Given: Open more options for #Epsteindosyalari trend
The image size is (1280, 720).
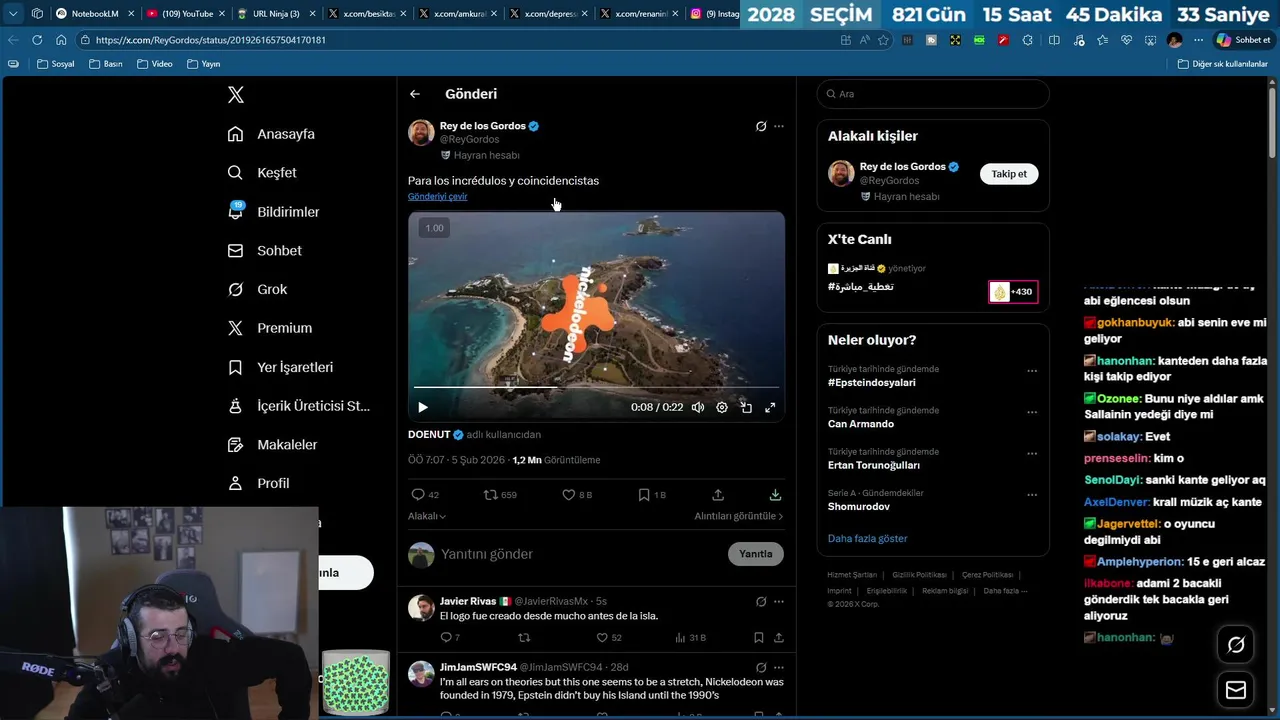Looking at the screenshot, I should [x=1032, y=371].
